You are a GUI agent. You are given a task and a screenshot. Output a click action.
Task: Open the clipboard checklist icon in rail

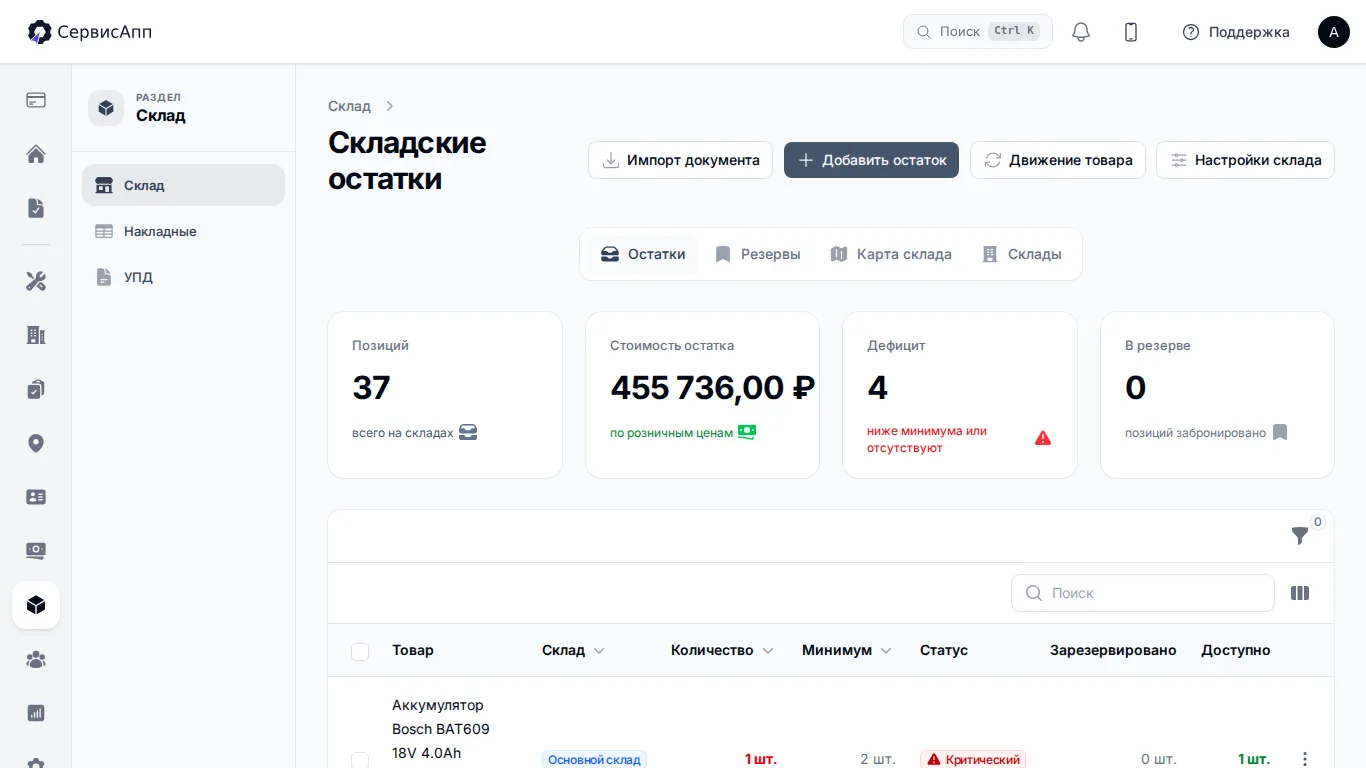(36, 389)
